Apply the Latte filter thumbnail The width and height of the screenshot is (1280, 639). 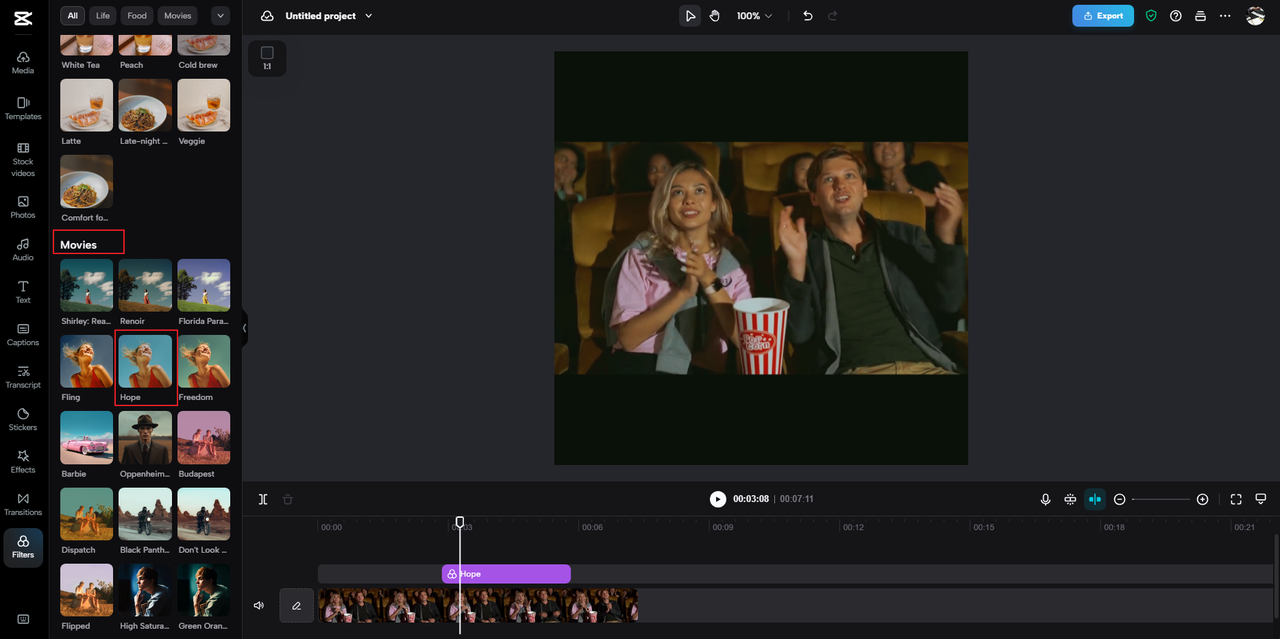coord(87,105)
